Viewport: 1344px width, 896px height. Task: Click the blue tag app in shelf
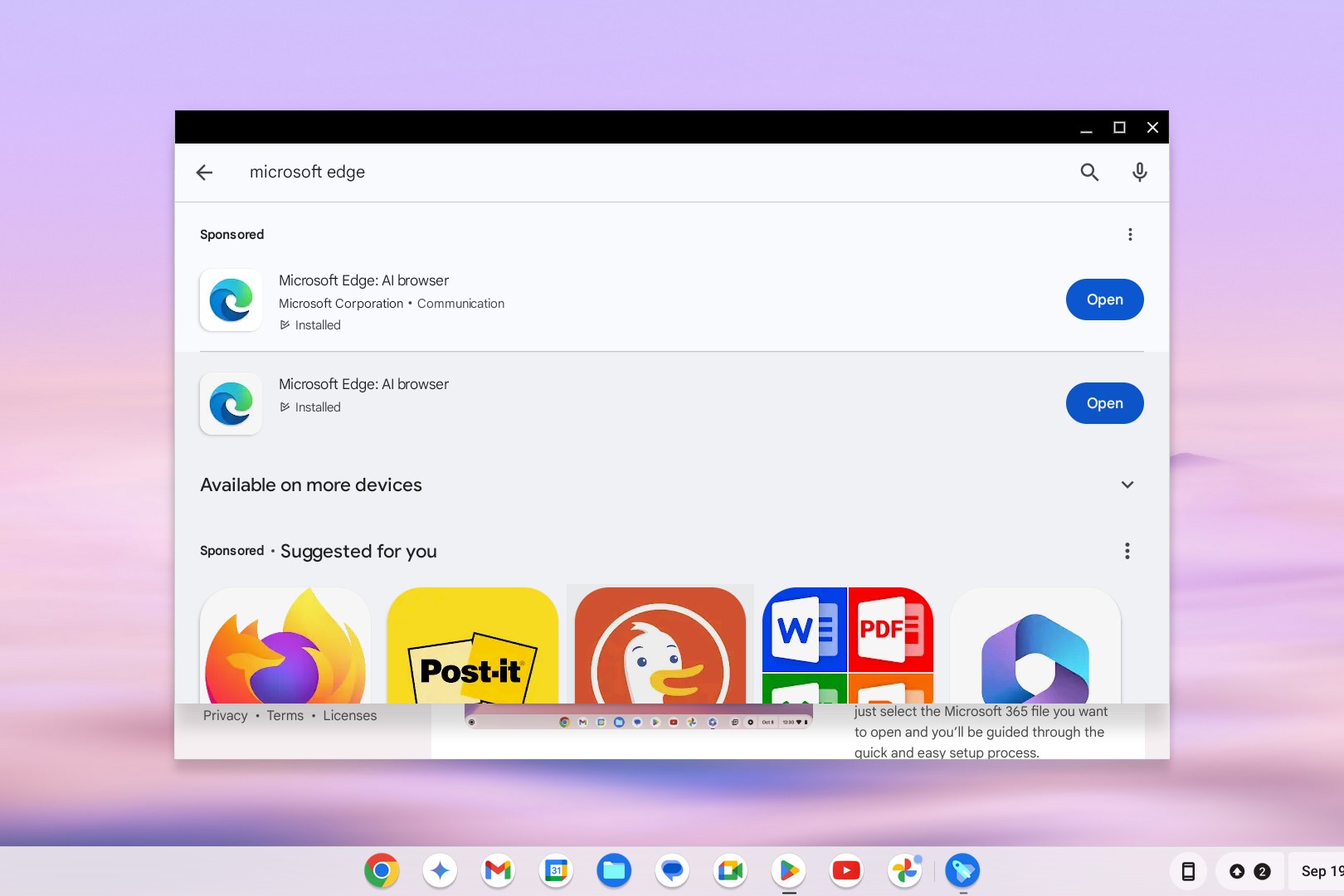point(962,870)
